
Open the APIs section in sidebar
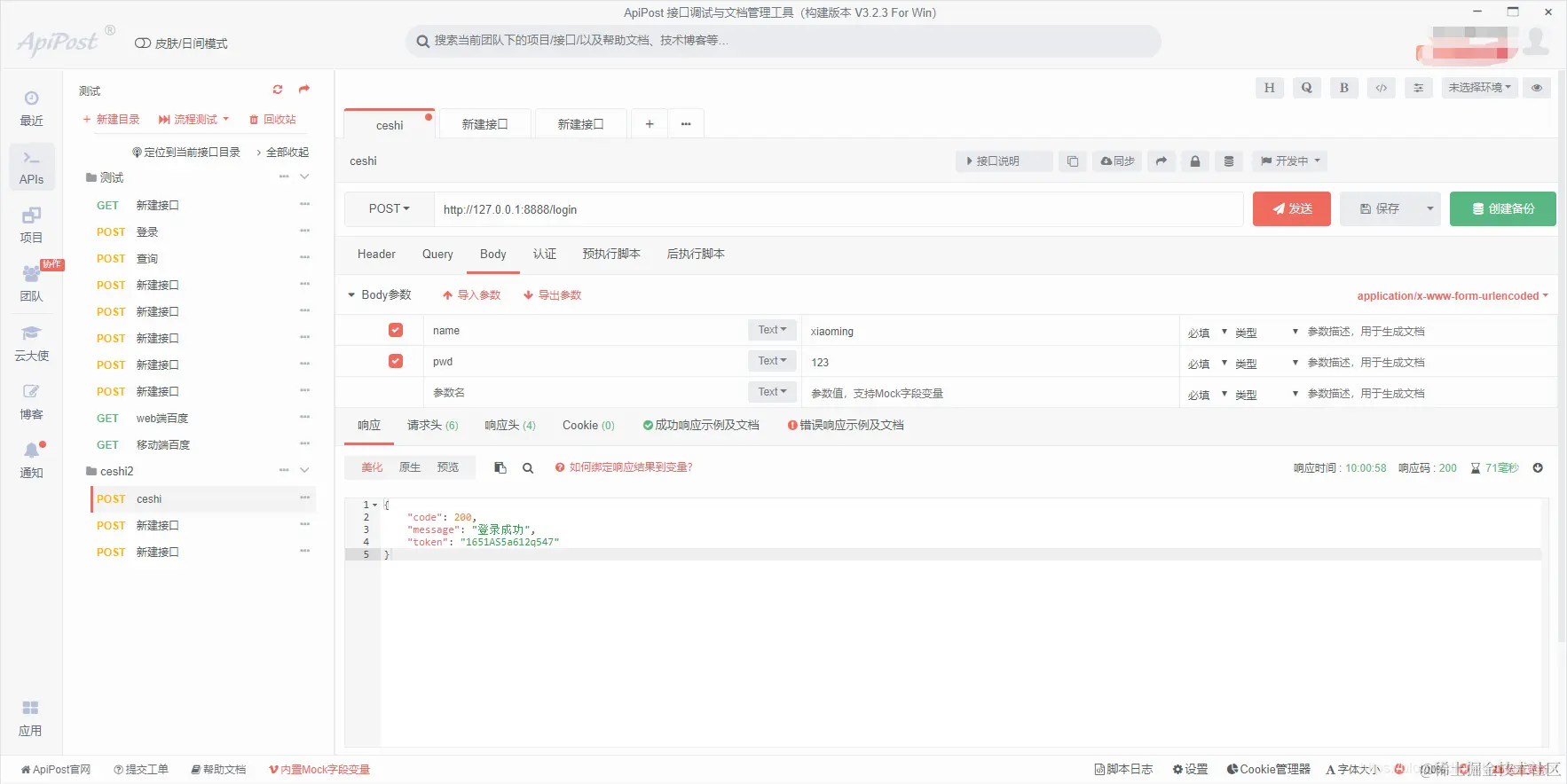point(31,167)
